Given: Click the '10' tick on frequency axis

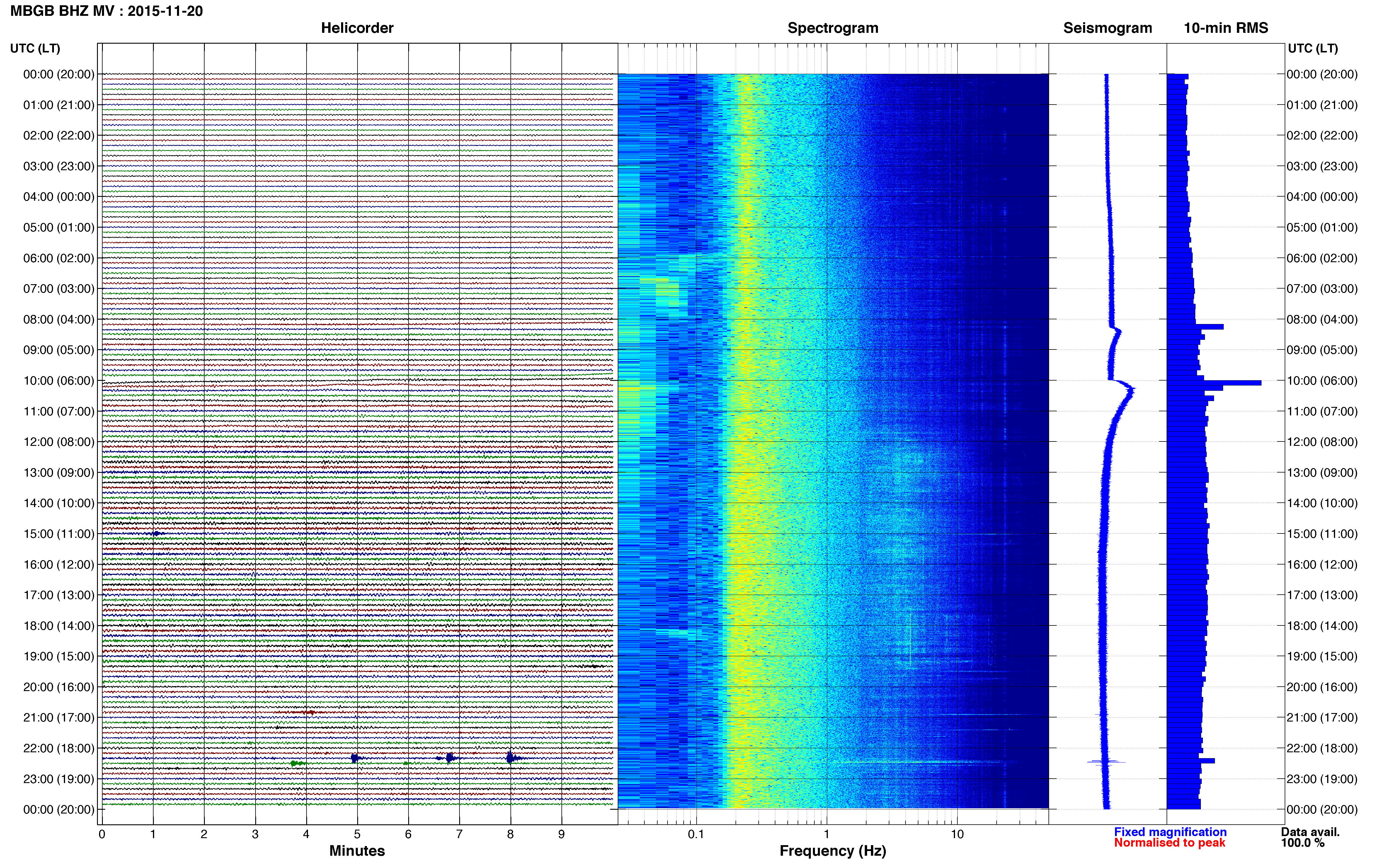Looking at the screenshot, I should pyautogui.click(x=957, y=834).
